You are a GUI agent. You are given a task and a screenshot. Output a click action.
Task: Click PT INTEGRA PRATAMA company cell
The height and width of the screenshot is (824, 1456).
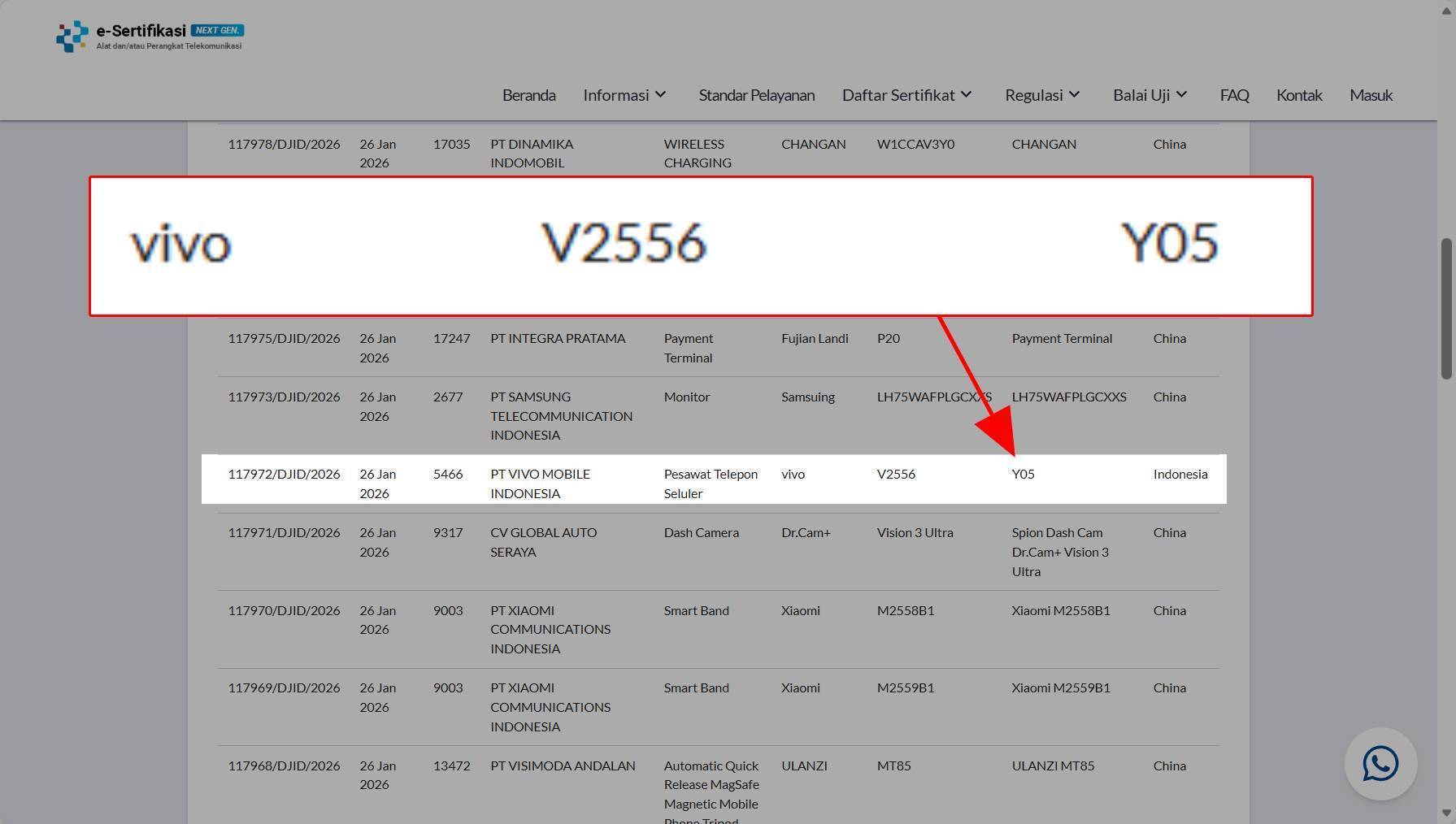coord(558,338)
